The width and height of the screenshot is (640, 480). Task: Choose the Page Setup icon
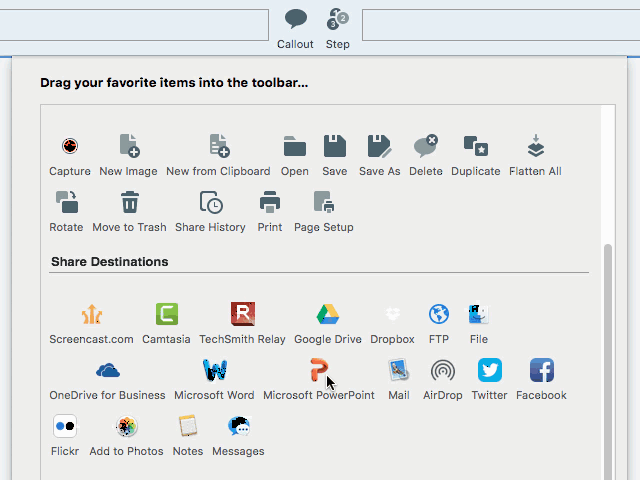pos(324,202)
